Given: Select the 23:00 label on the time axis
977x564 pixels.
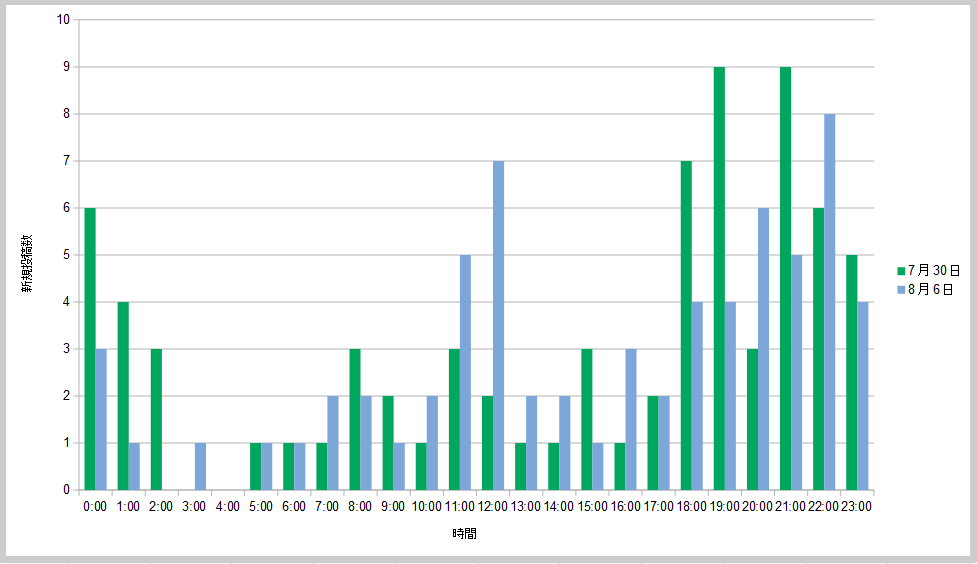Looking at the screenshot, I should [856, 506].
